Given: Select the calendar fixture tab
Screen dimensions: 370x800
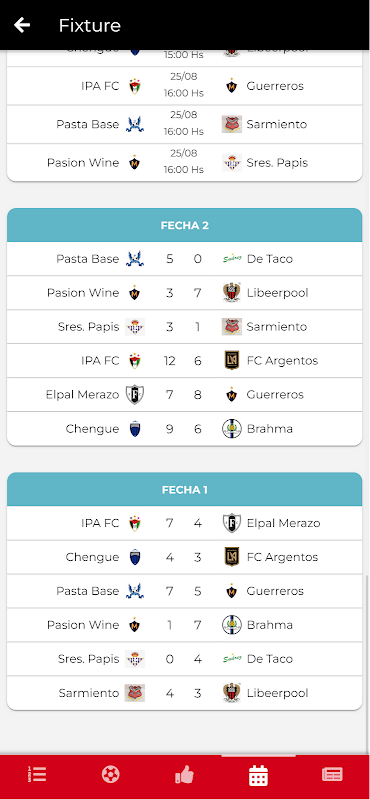Looking at the screenshot, I should (258, 775).
